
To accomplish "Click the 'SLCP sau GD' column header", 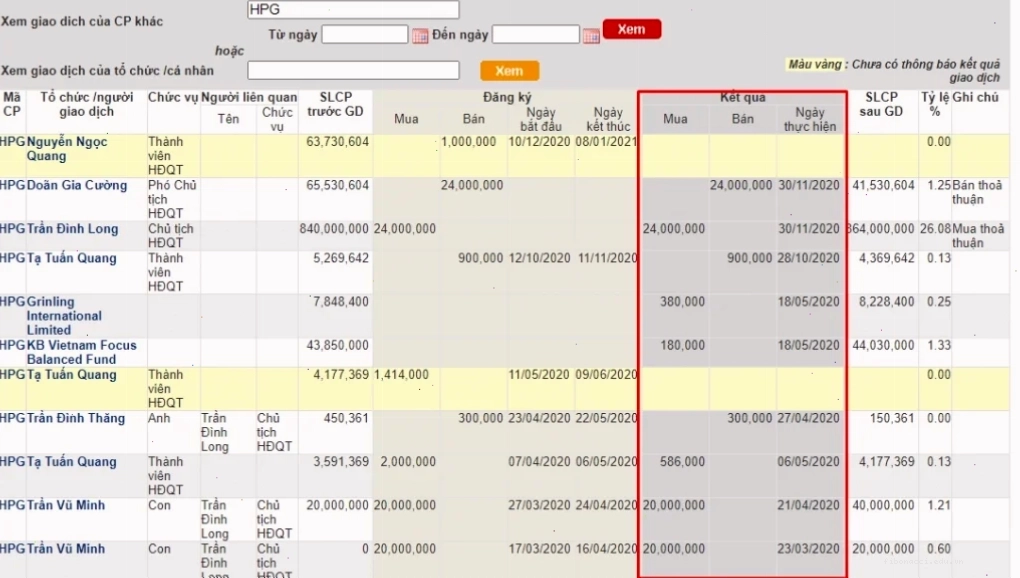I will coord(881,104).
